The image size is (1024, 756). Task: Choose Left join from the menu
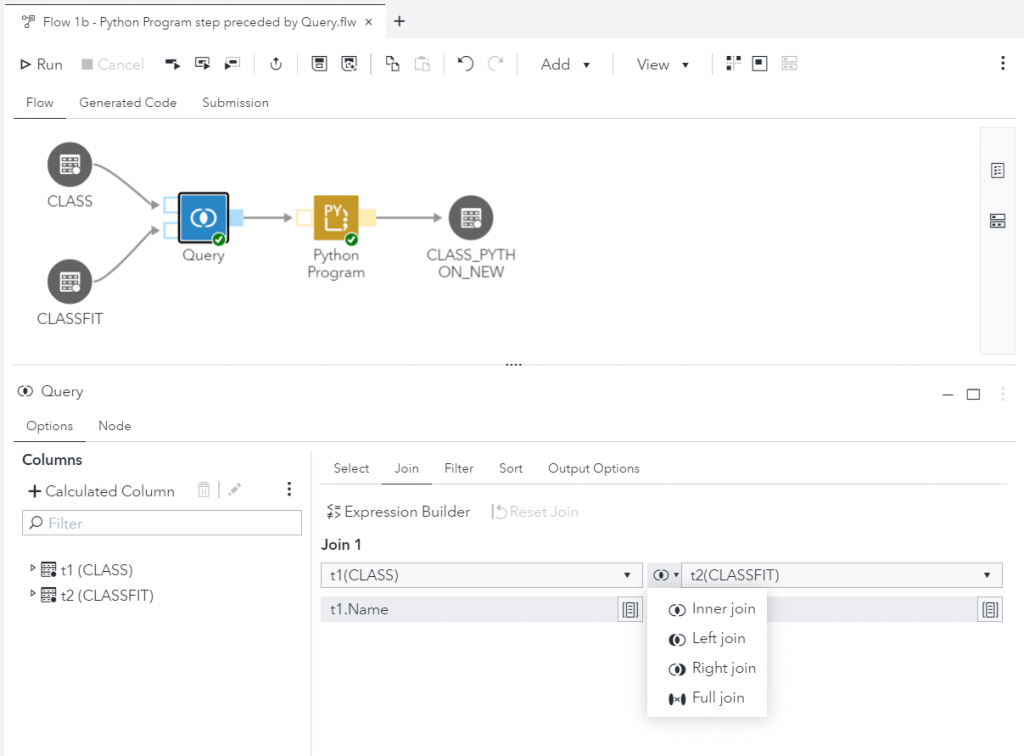718,638
